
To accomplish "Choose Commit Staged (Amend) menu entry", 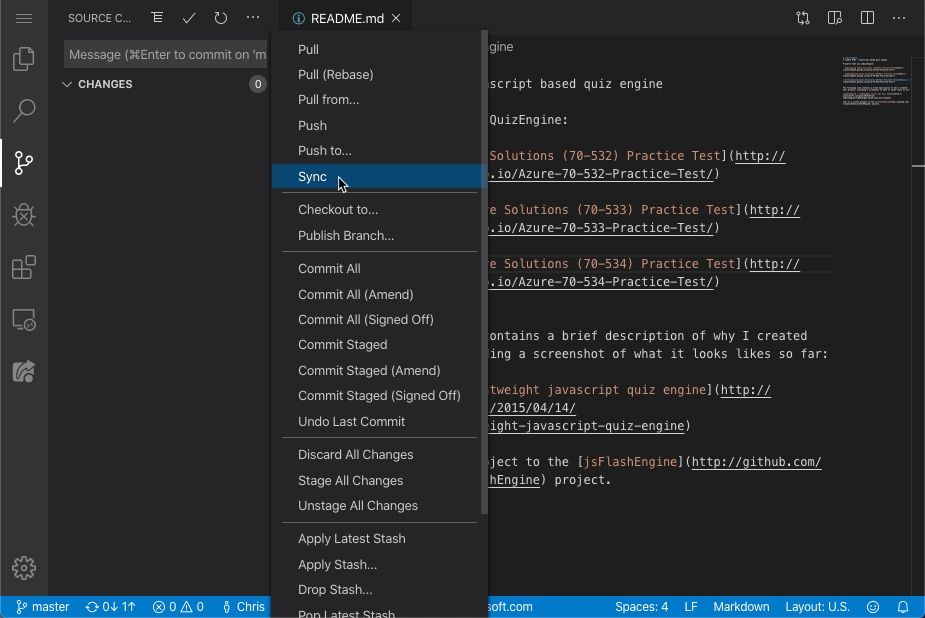I will tap(379, 370).
